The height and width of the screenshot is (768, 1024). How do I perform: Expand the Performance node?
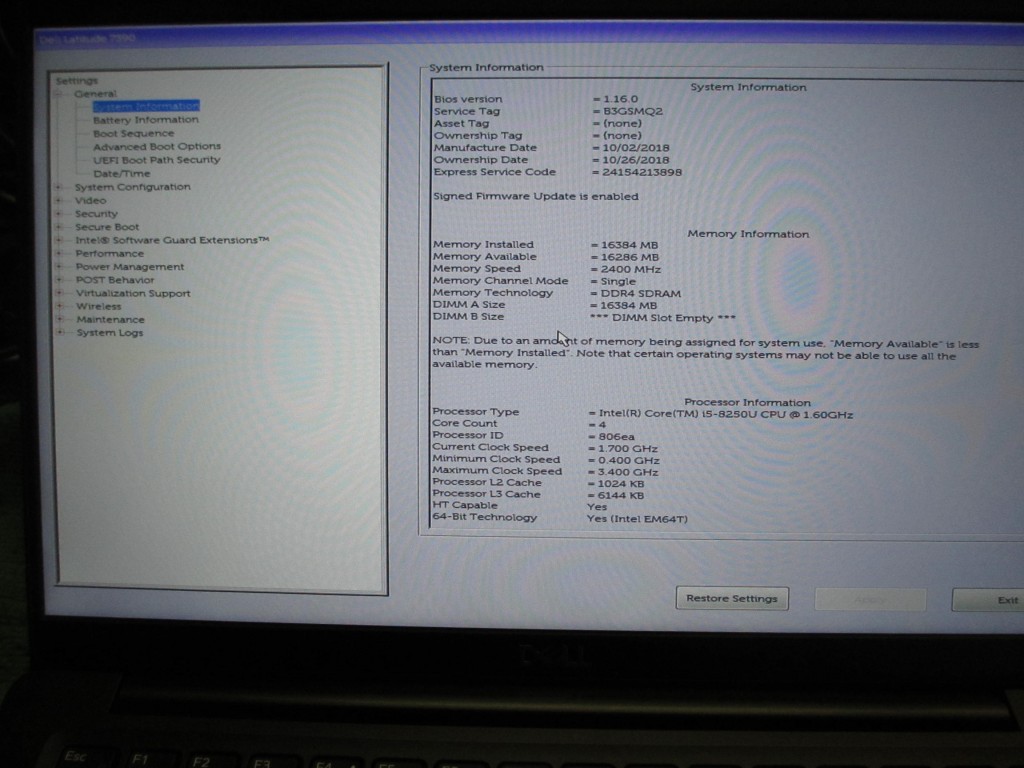[59, 253]
